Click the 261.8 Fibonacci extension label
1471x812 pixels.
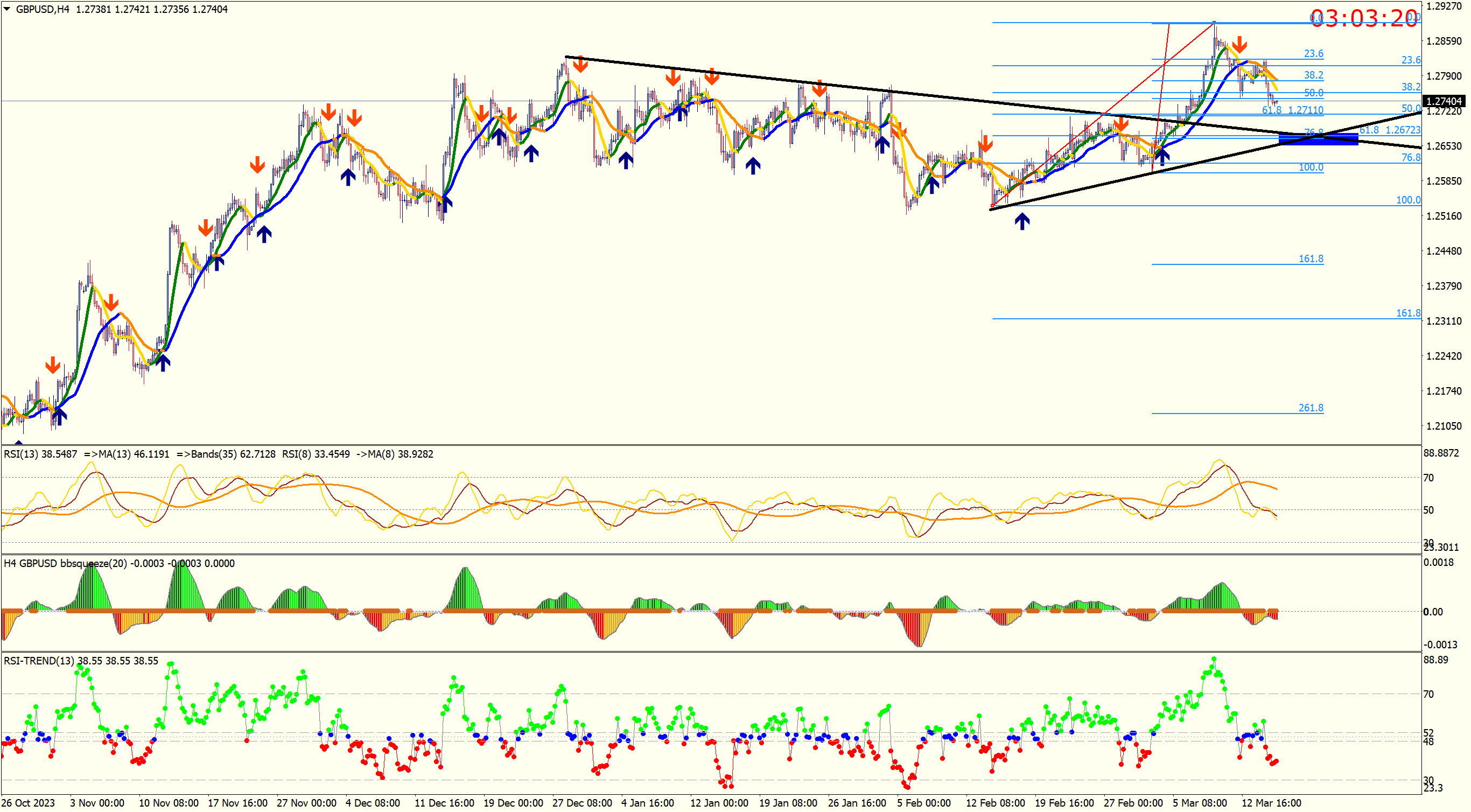(x=1311, y=408)
